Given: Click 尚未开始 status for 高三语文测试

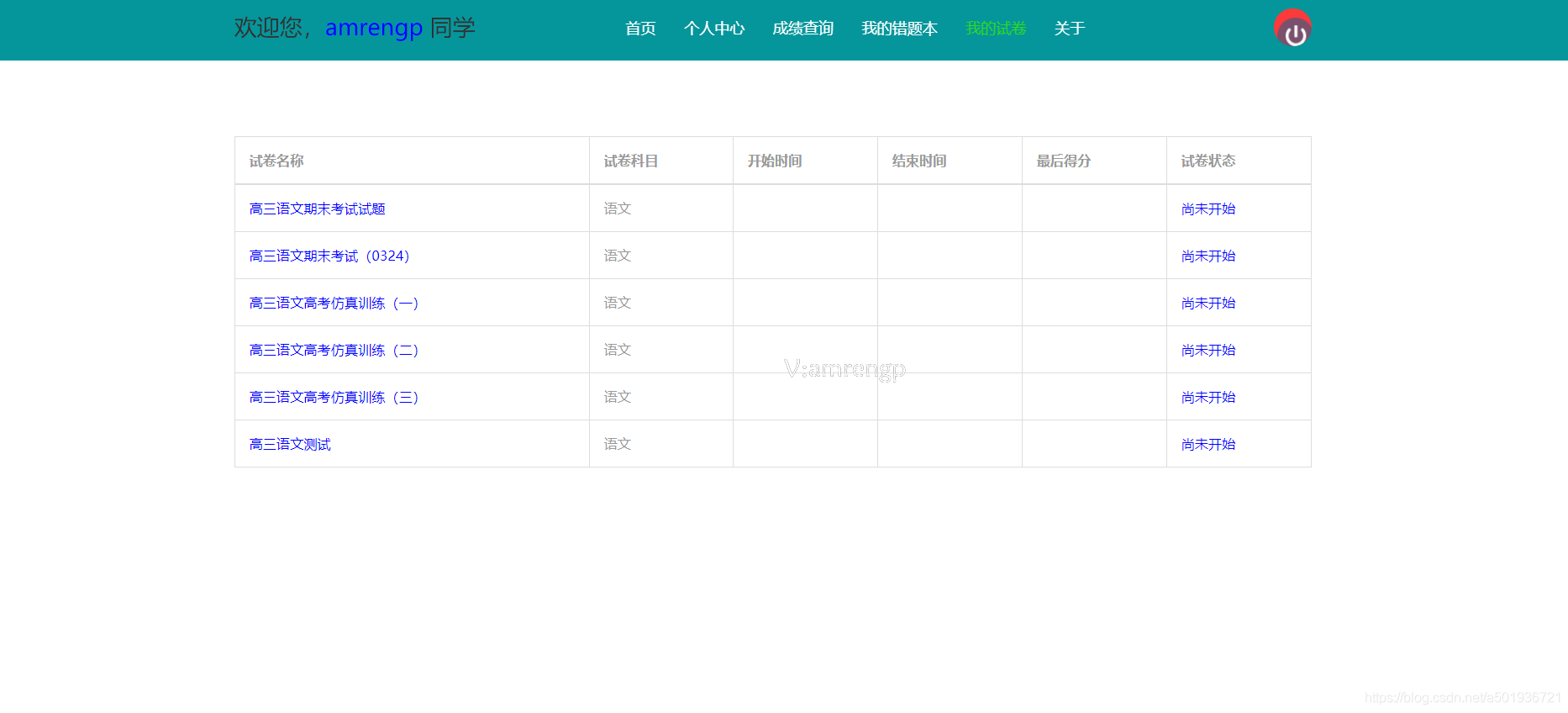Looking at the screenshot, I should click(x=1208, y=444).
